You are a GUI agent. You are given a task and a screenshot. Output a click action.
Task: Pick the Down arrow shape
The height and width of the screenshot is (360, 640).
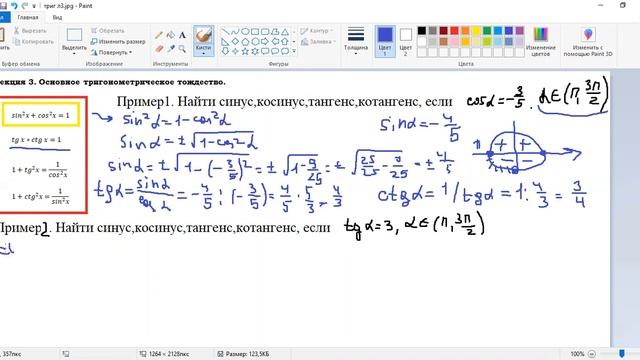225,51
